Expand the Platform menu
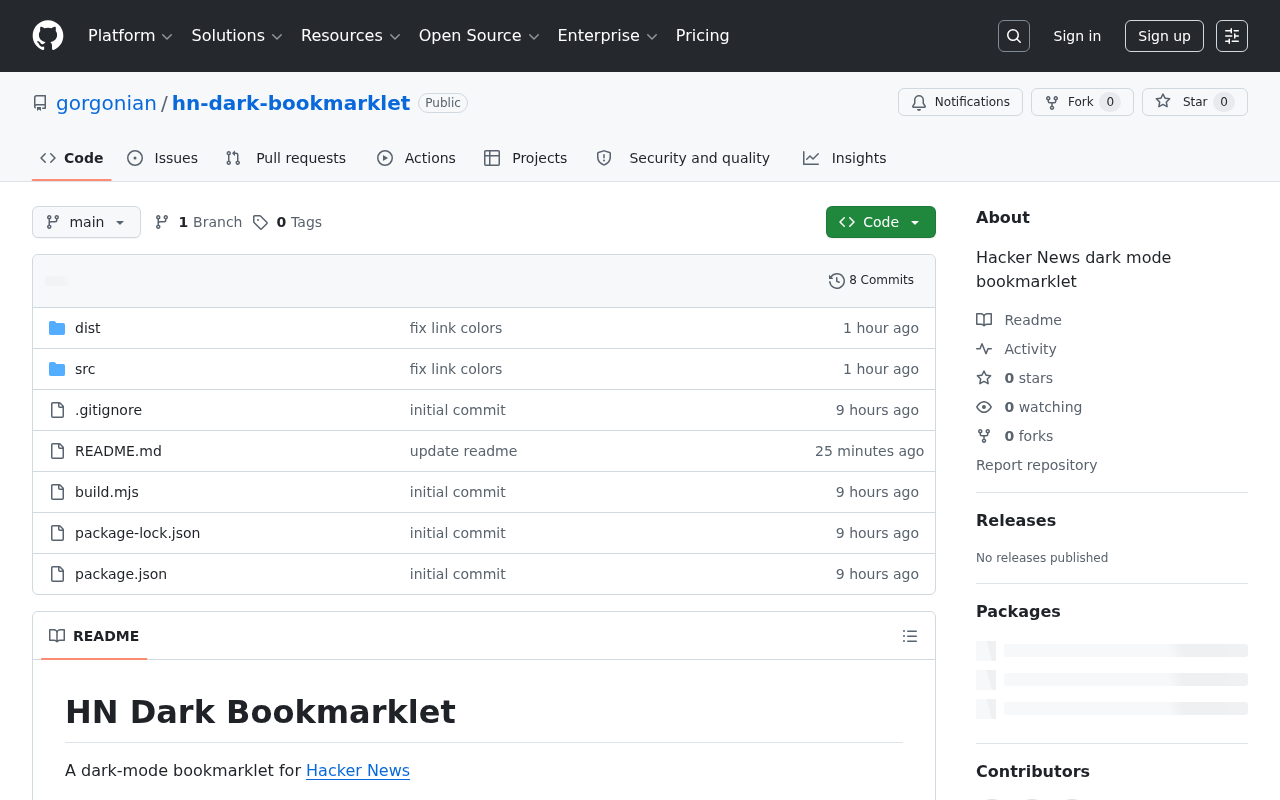Viewport: 1280px width, 800px height. [x=130, y=36]
